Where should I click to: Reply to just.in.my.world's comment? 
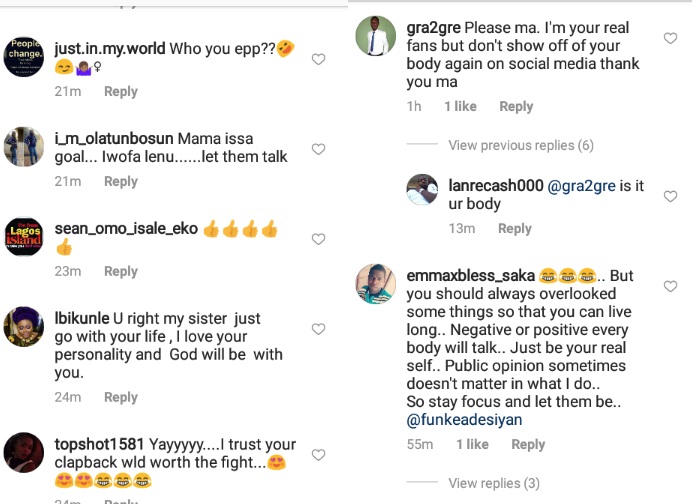click(121, 91)
